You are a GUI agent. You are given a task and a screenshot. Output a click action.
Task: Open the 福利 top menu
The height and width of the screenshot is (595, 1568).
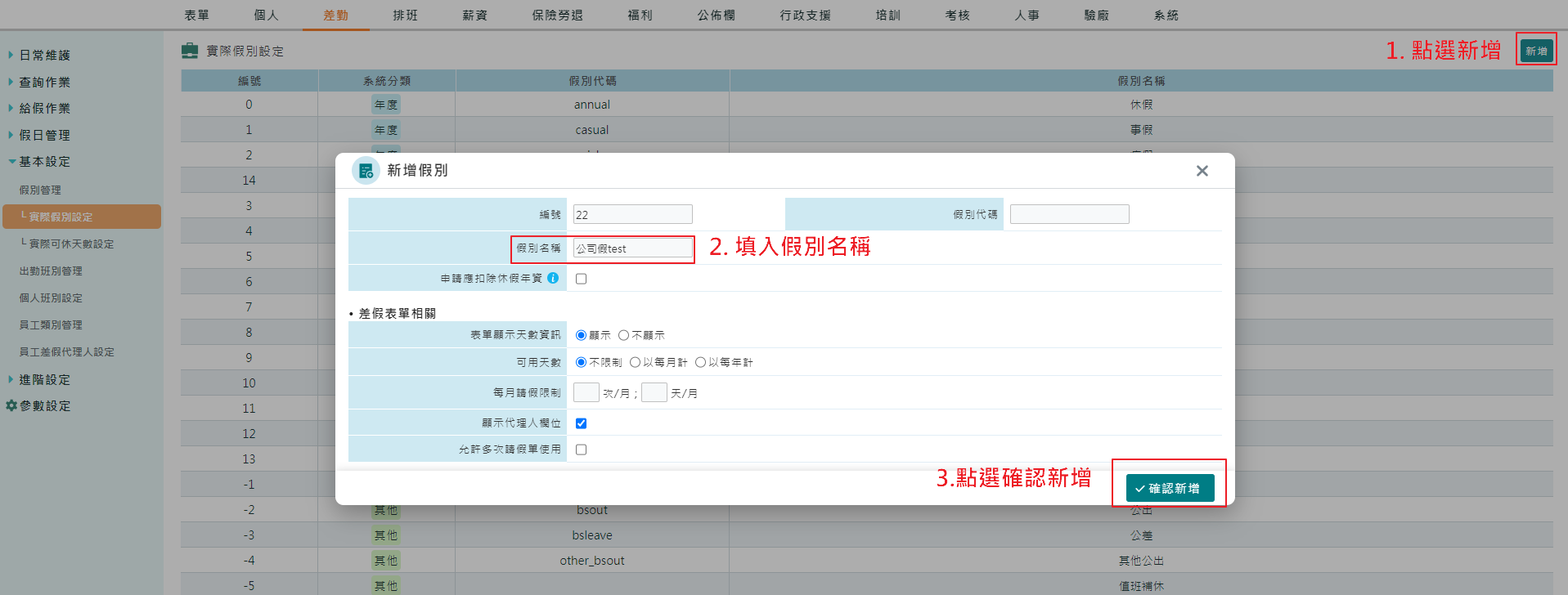point(640,15)
